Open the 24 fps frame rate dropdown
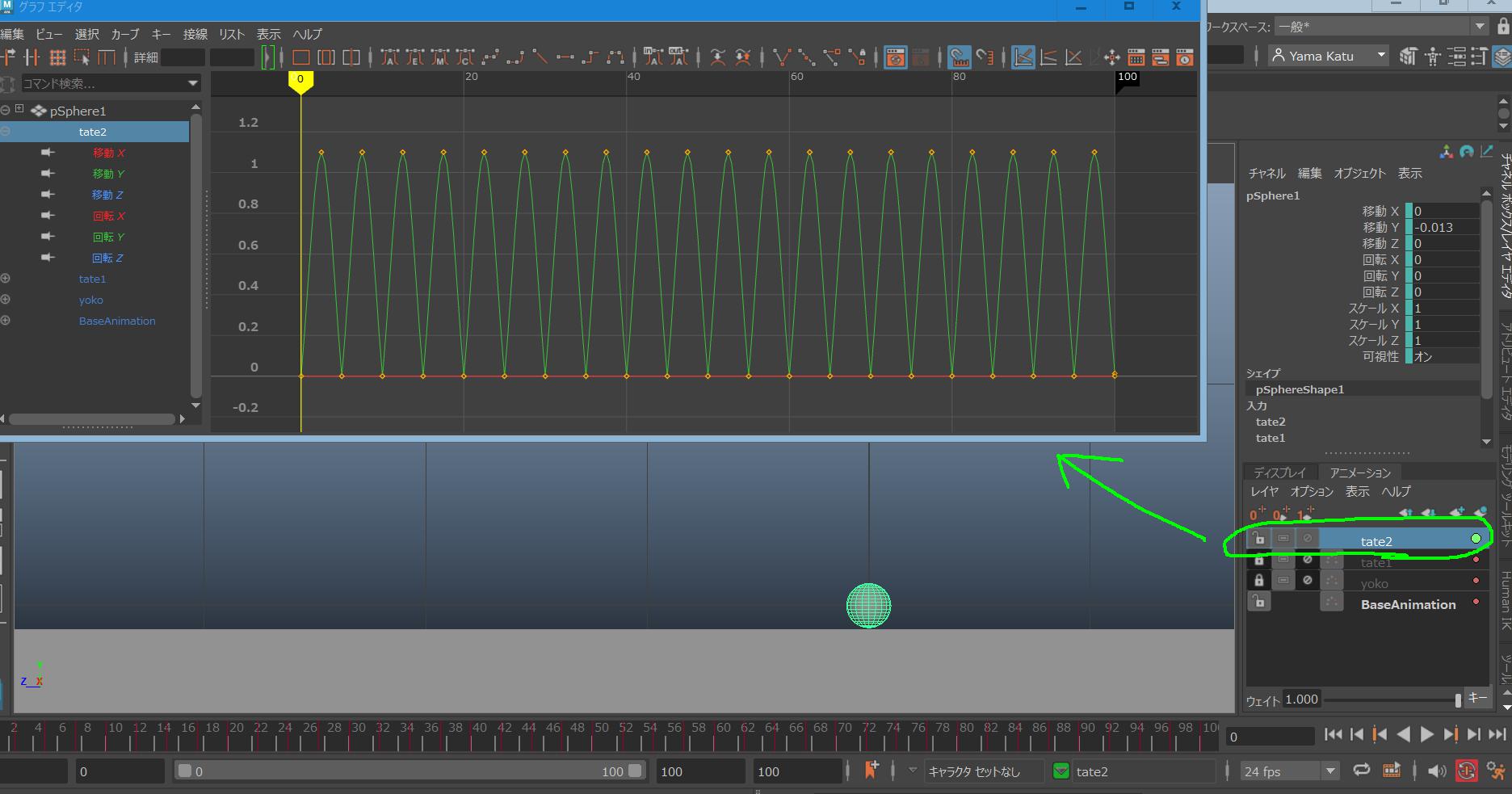 1289,771
